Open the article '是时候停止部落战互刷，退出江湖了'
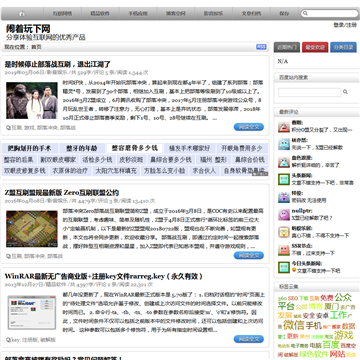 pyautogui.click(x=57, y=64)
